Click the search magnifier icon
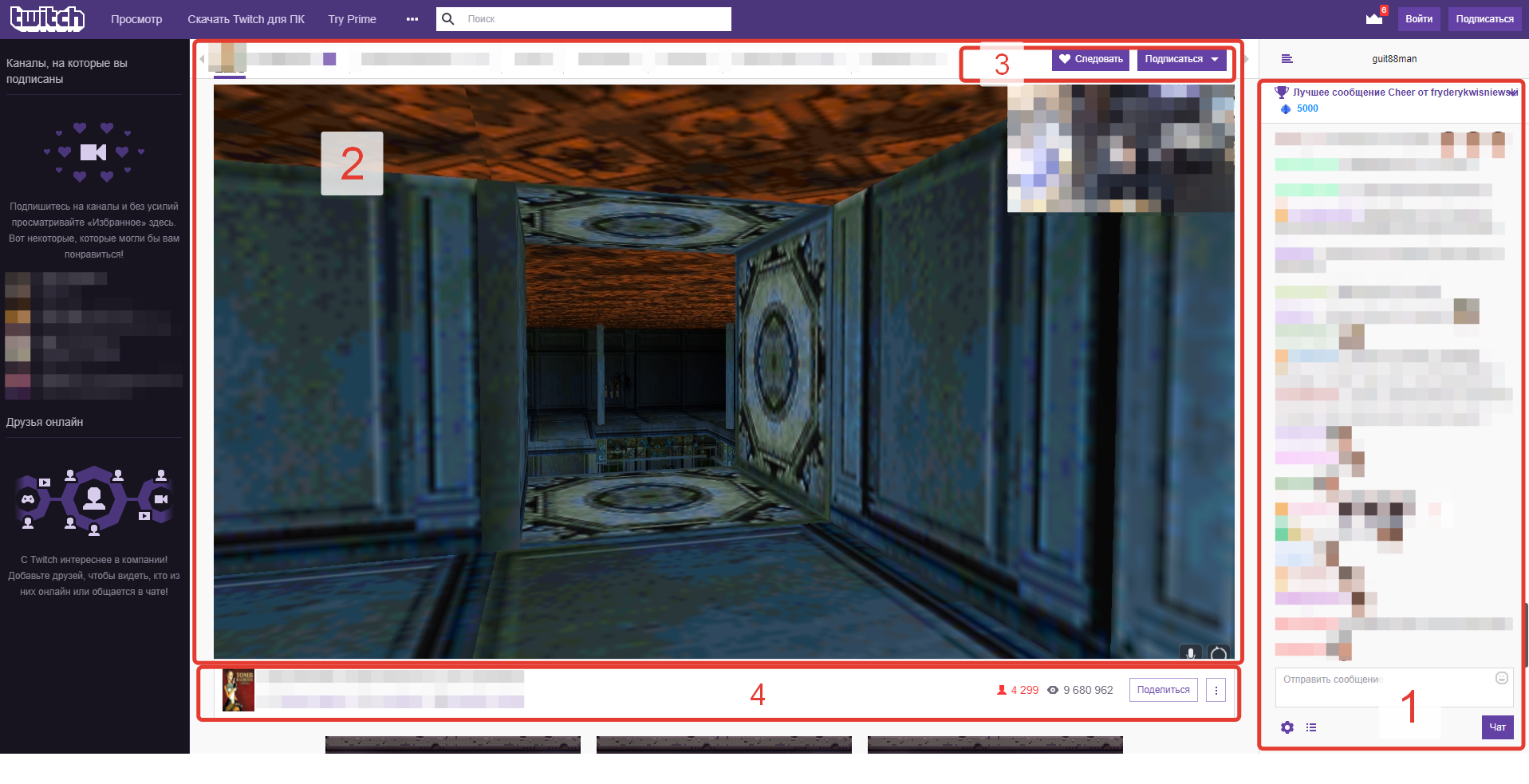 click(x=448, y=19)
